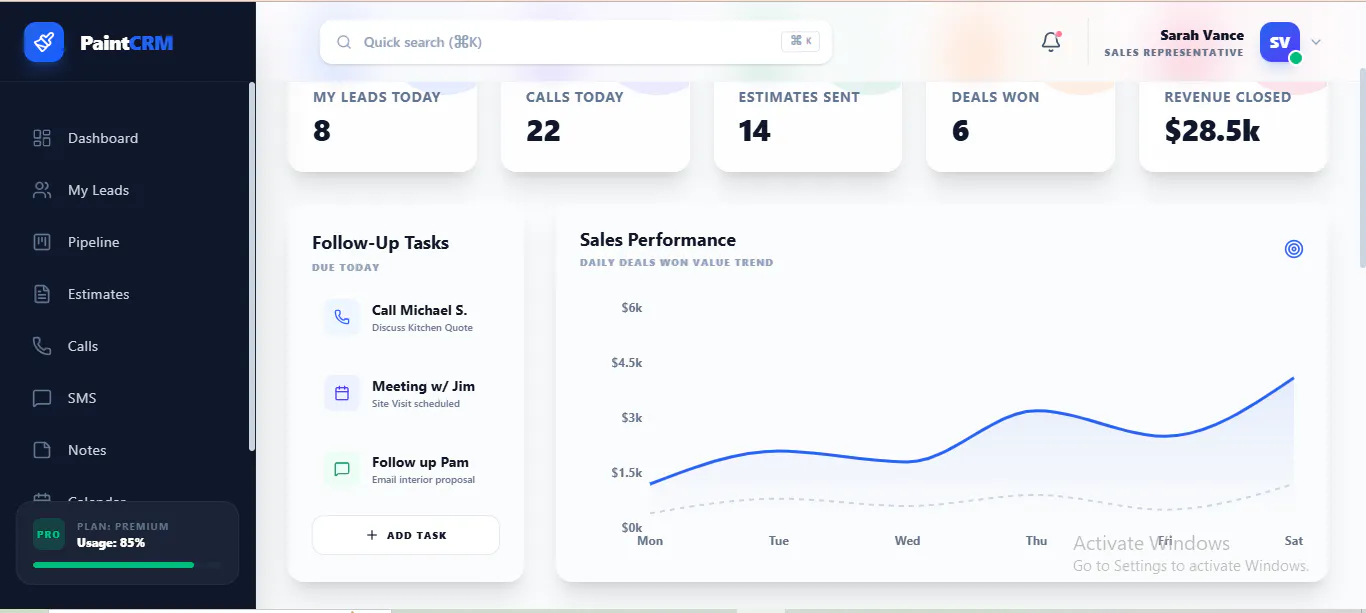Click the SMS chat bubble icon

[x=42, y=398]
